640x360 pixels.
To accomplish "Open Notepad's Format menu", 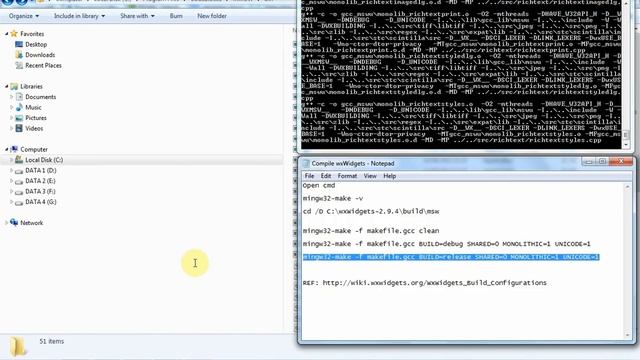I will (x=347, y=176).
